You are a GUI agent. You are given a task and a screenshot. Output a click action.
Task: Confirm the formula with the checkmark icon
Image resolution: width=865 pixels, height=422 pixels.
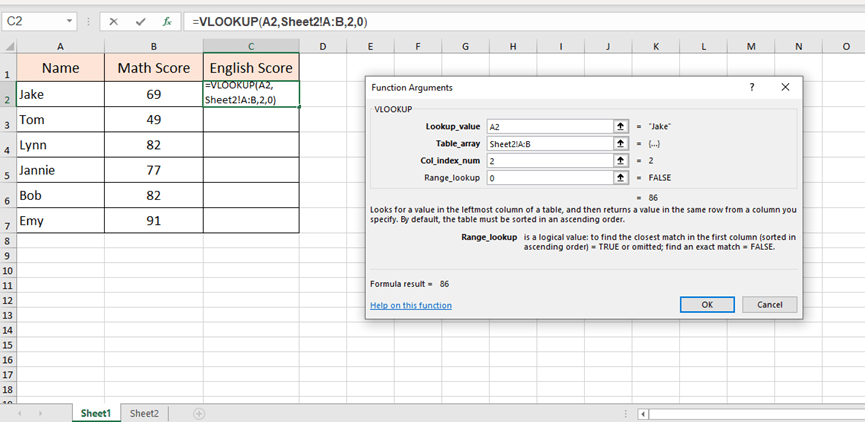click(140, 22)
